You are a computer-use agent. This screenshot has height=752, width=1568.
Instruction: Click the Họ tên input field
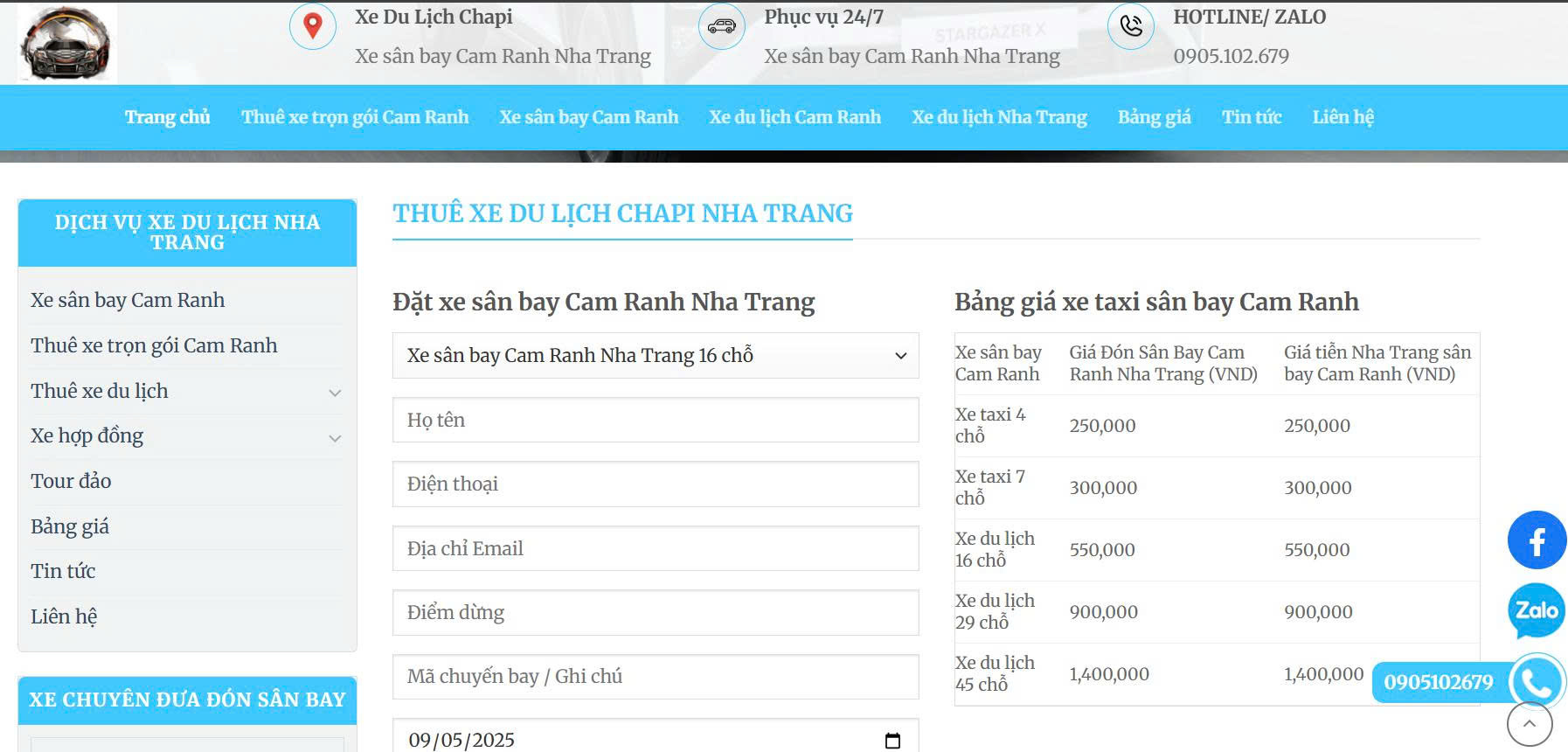tap(655, 420)
